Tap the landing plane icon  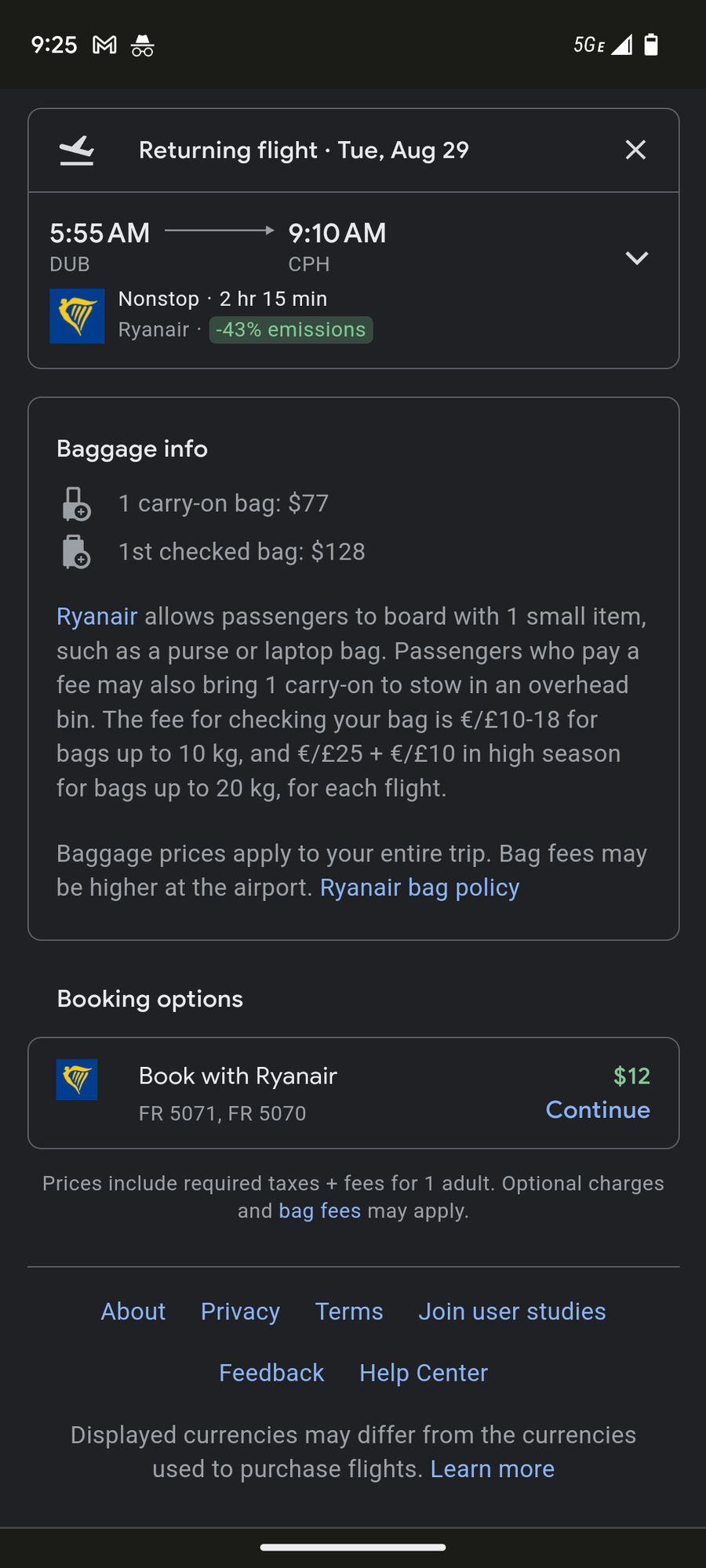coord(77,151)
